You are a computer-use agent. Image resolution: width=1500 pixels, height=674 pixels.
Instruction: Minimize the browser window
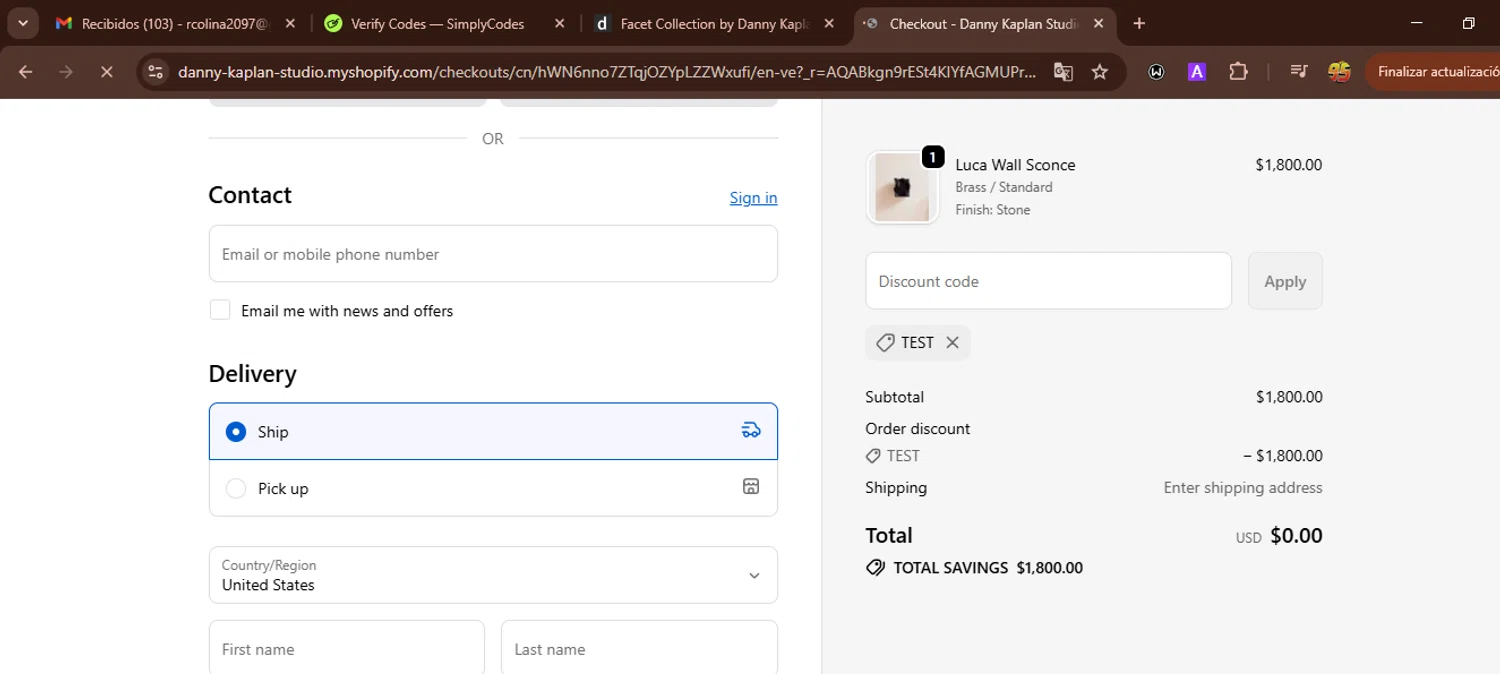tap(1416, 23)
